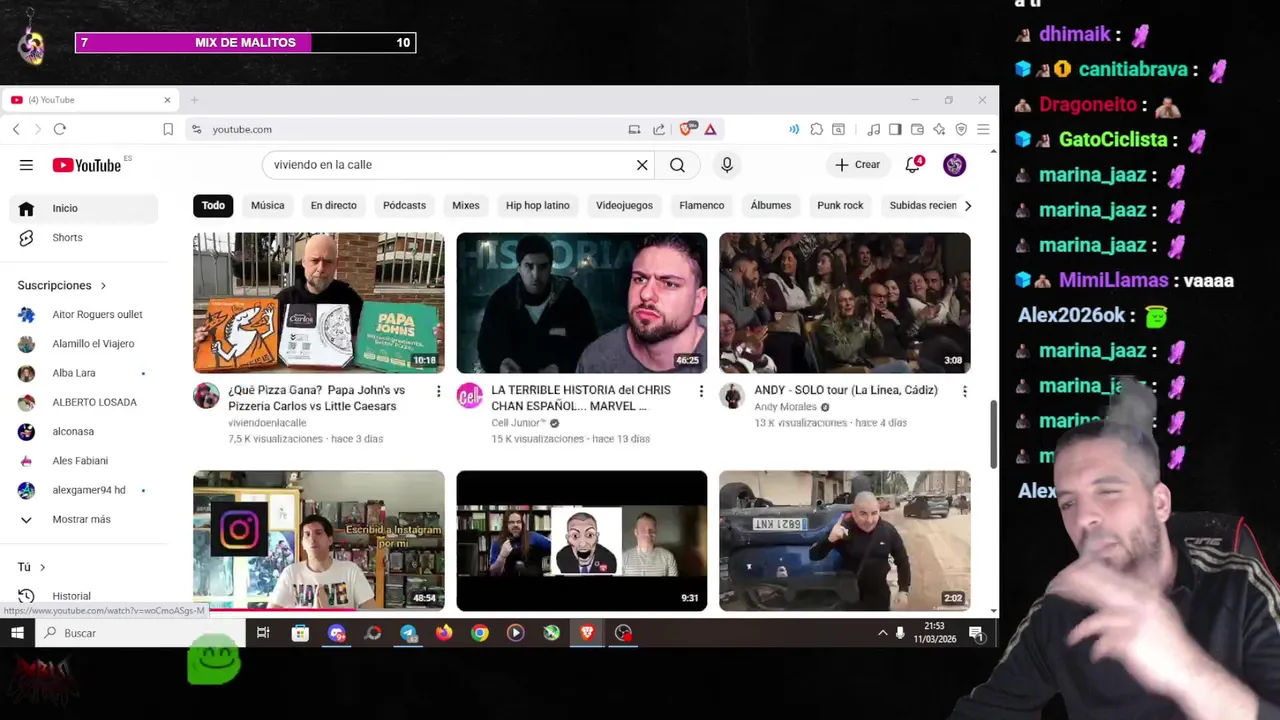Open video options for CHRIS CHAN video
1280x720 pixels.
coord(701,391)
